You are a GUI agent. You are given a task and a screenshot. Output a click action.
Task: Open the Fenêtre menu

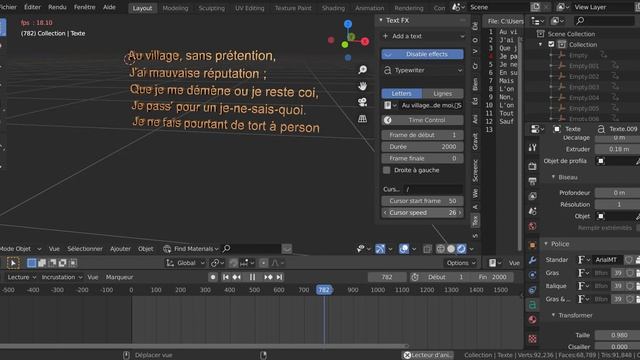84,7
